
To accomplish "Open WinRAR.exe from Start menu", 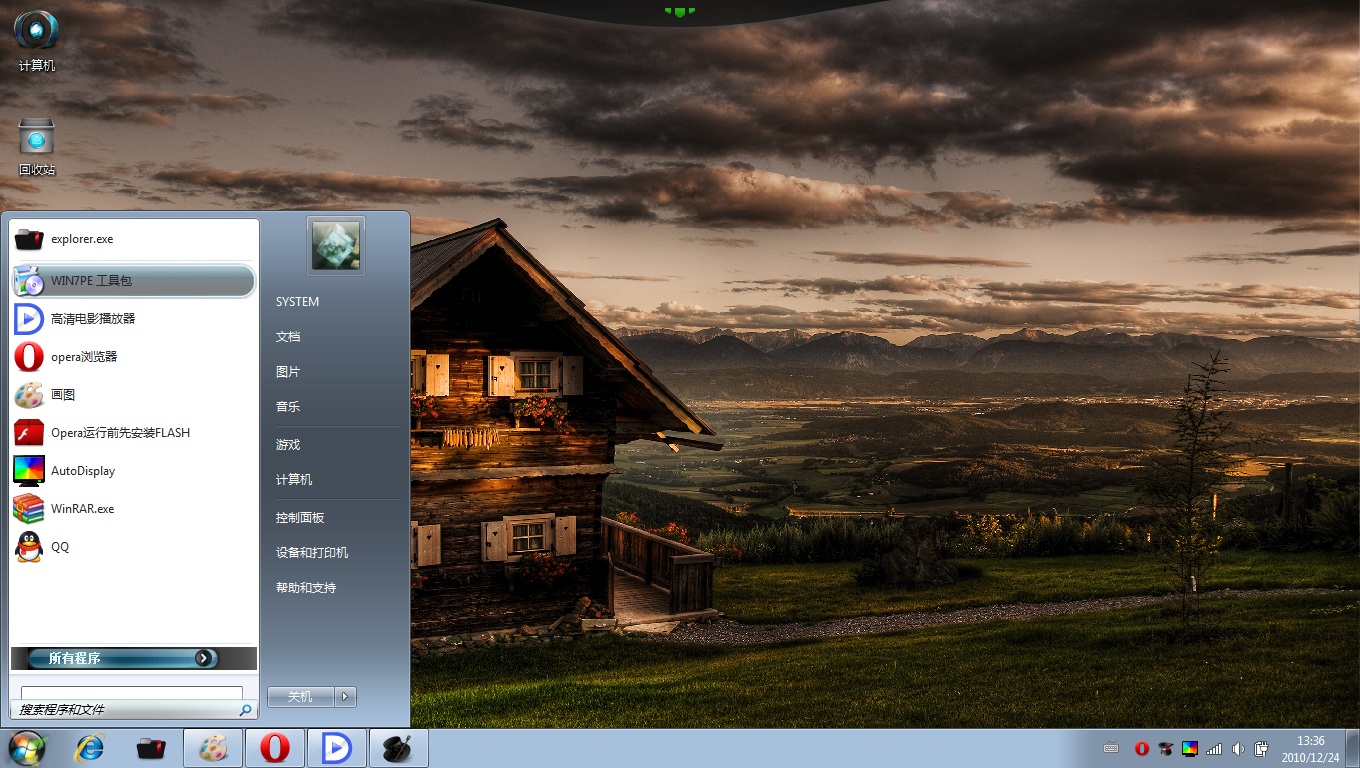I will [133, 509].
